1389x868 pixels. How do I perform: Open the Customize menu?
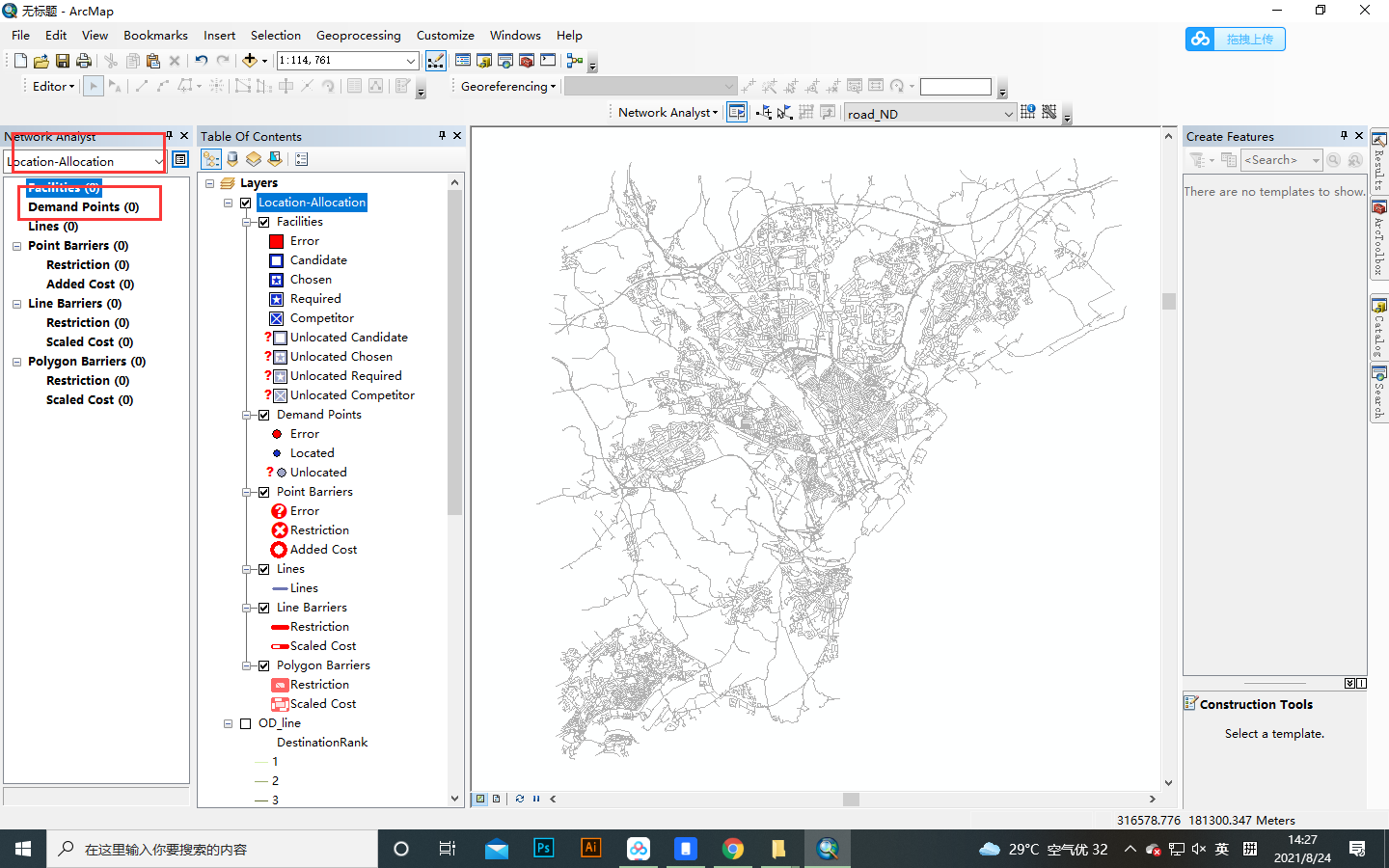[445, 35]
